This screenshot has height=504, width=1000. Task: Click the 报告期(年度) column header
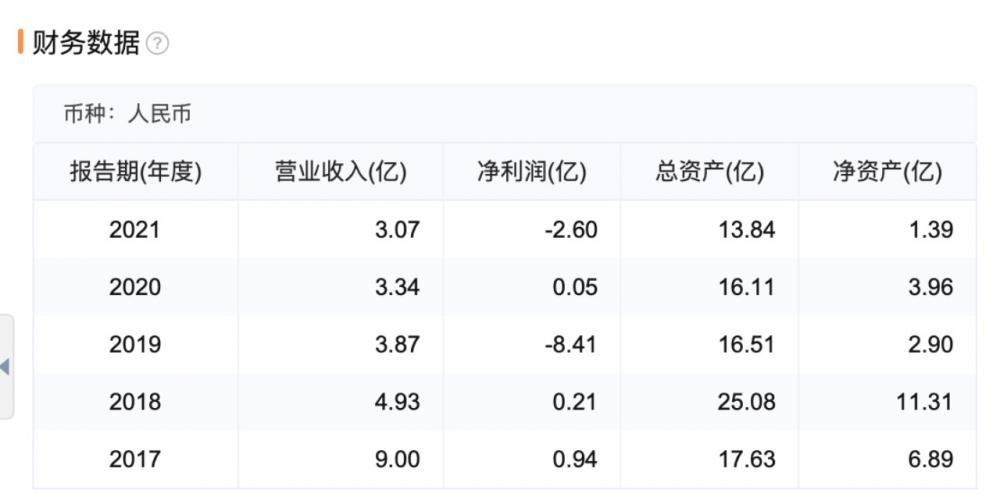coord(135,172)
